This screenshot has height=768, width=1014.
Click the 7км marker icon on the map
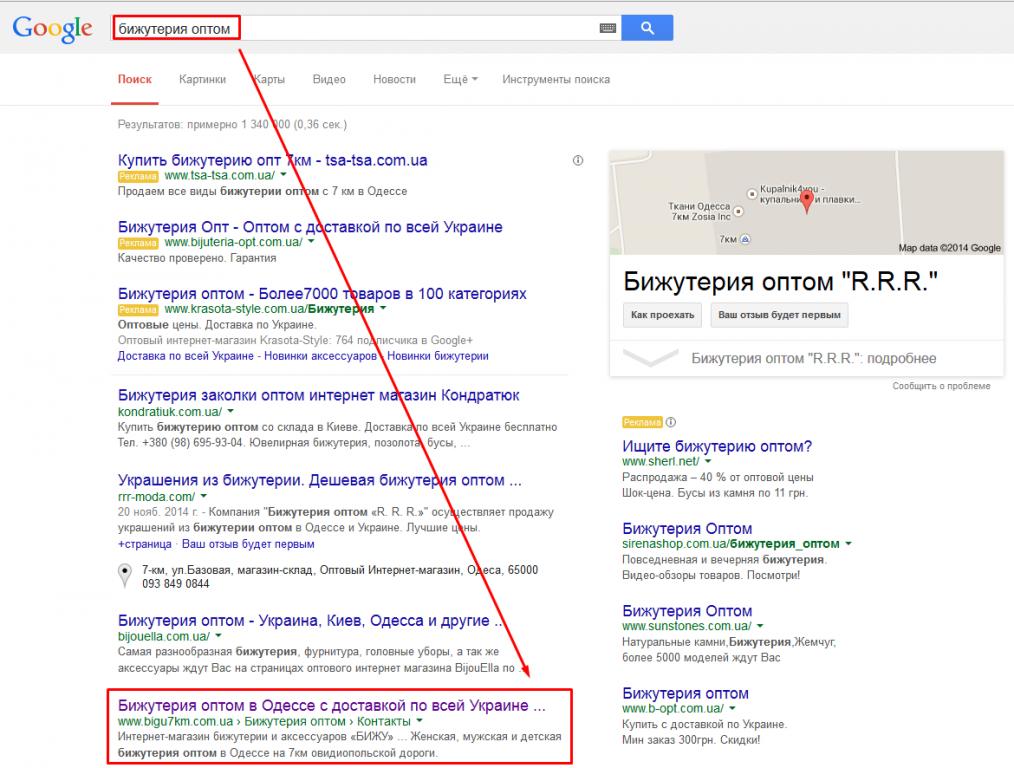[x=745, y=239]
